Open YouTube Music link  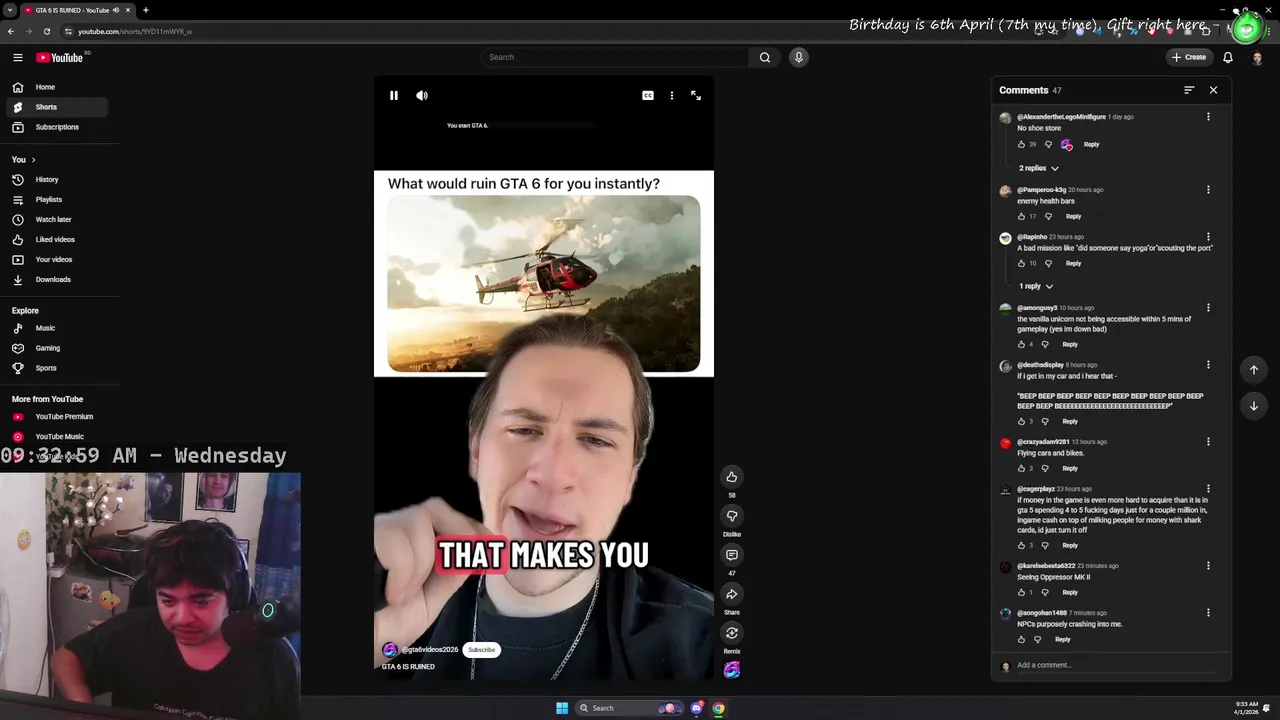point(56,437)
